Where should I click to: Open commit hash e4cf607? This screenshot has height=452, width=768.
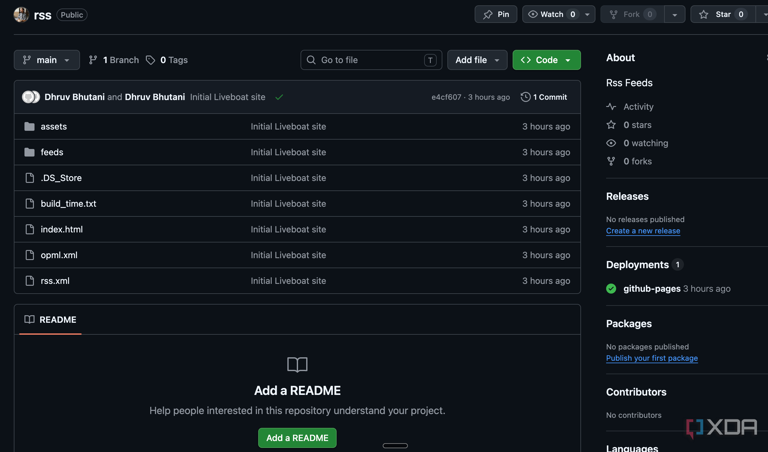pyautogui.click(x=446, y=97)
